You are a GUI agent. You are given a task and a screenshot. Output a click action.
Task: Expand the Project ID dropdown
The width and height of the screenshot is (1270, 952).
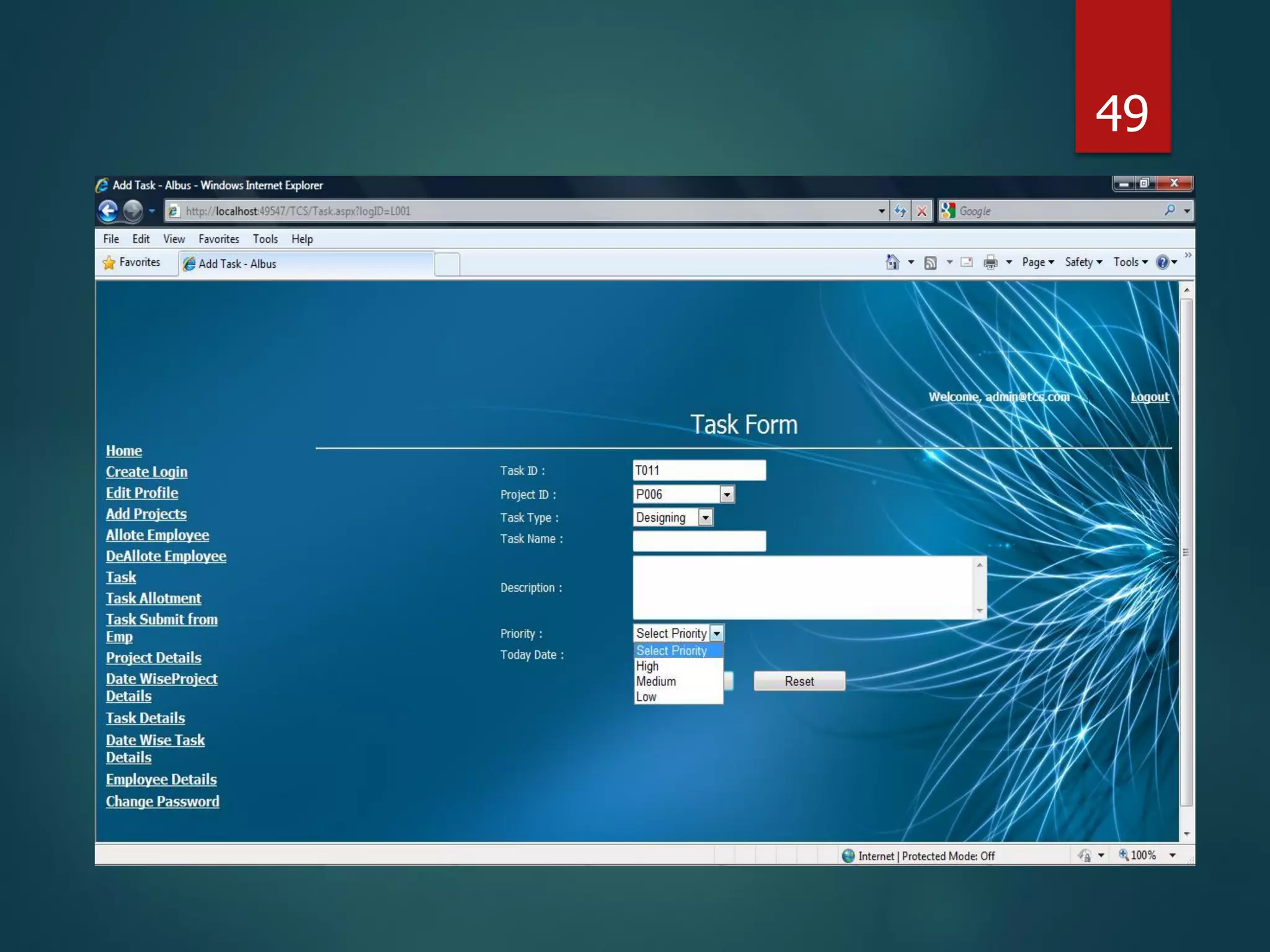click(x=727, y=494)
